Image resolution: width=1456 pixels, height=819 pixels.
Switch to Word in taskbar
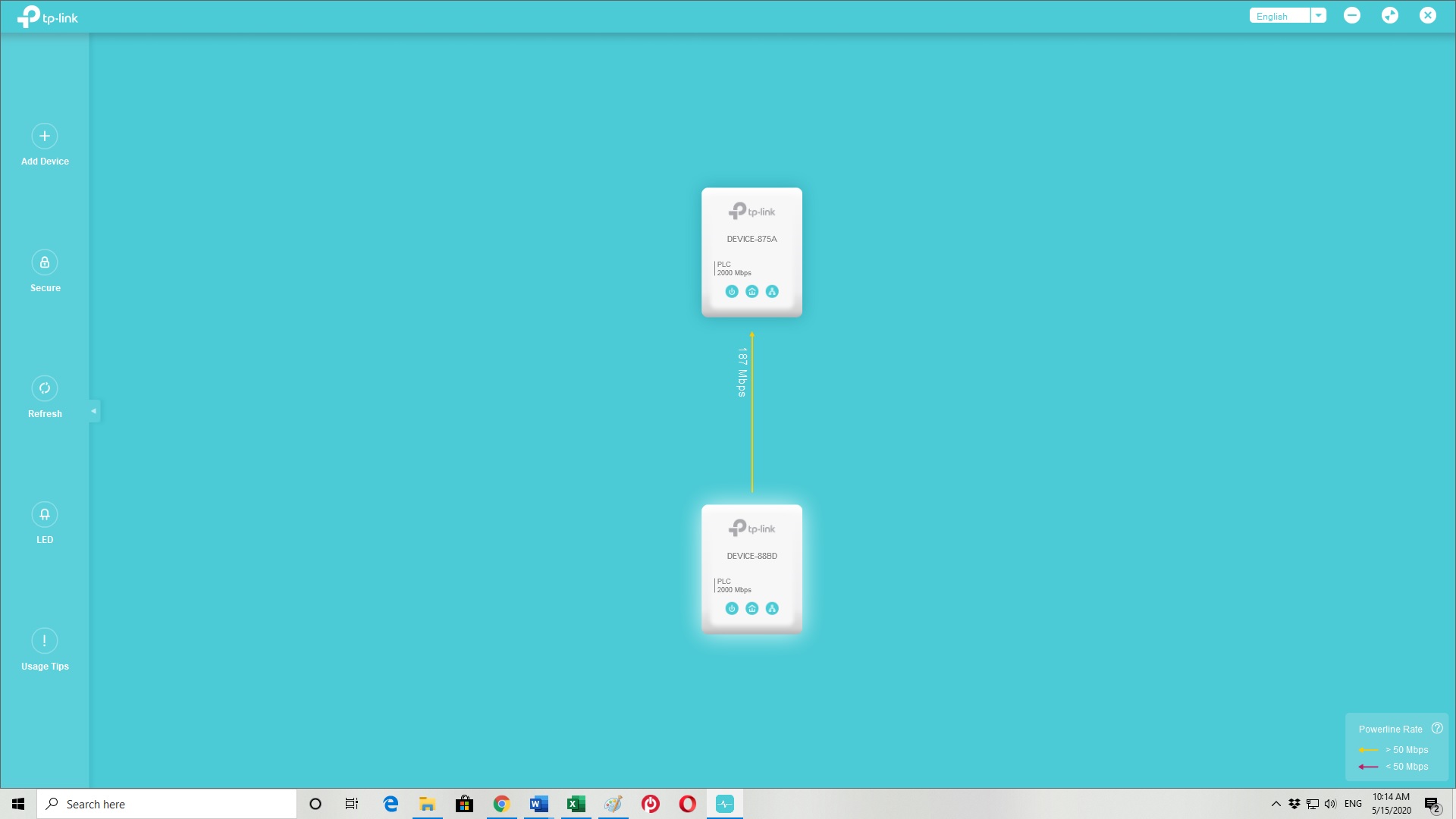pos(538,804)
